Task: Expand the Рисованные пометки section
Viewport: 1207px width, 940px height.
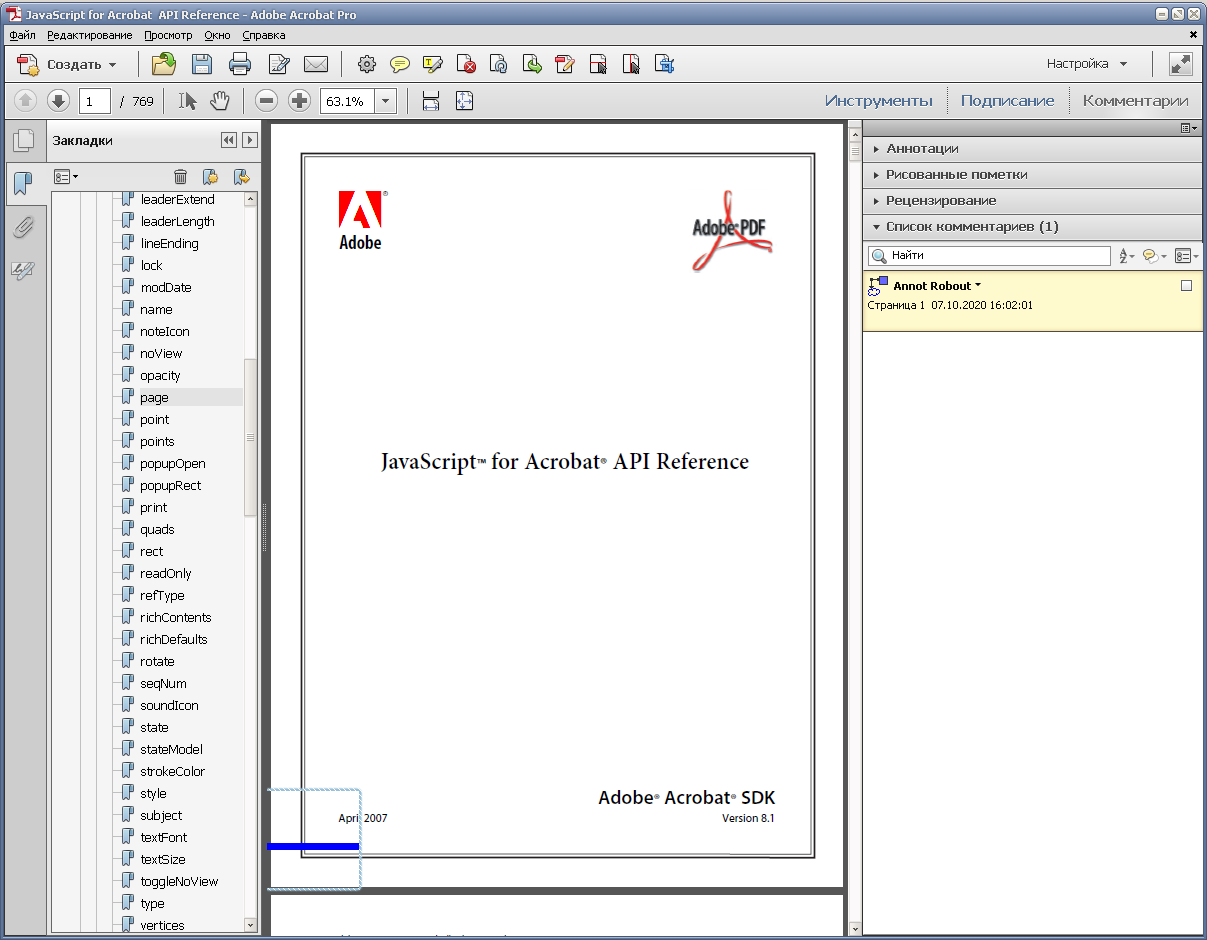Action: pyautogui.click(x=1033, y=175)
